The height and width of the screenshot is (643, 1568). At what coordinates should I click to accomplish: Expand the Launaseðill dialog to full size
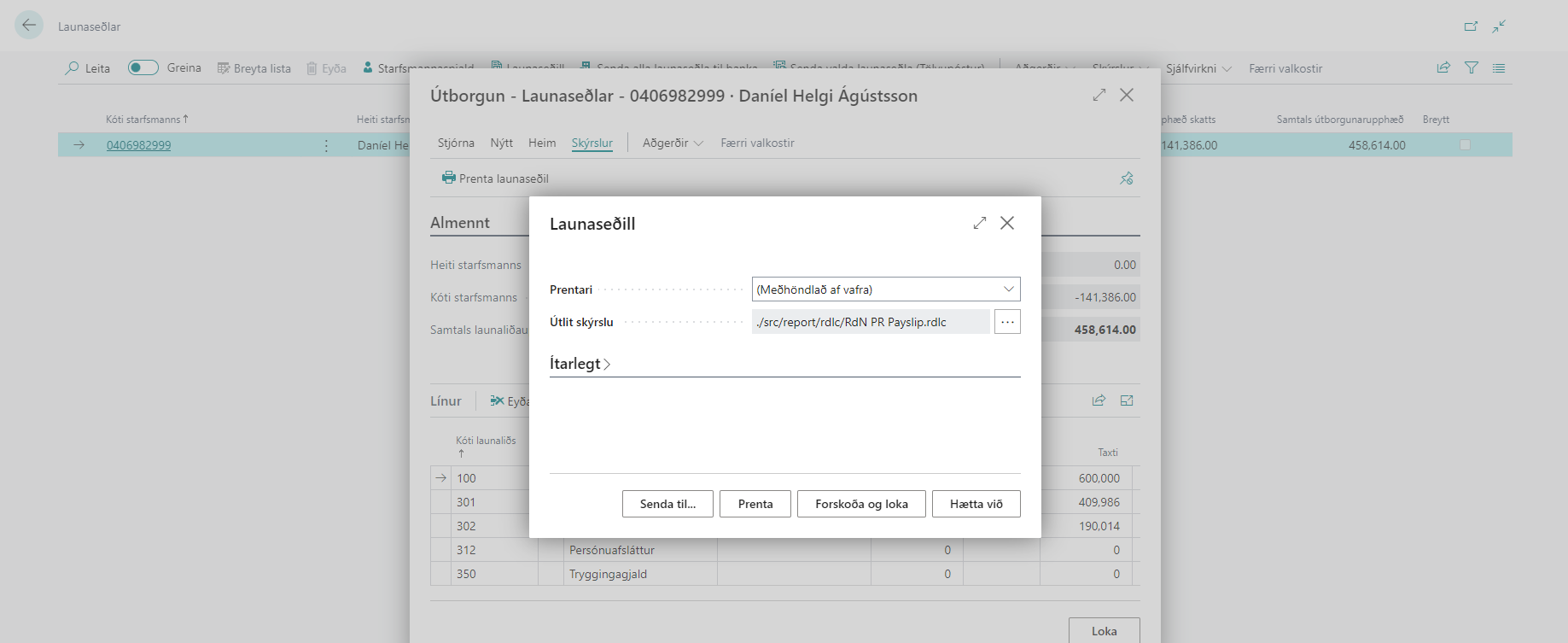click(980, 223)
